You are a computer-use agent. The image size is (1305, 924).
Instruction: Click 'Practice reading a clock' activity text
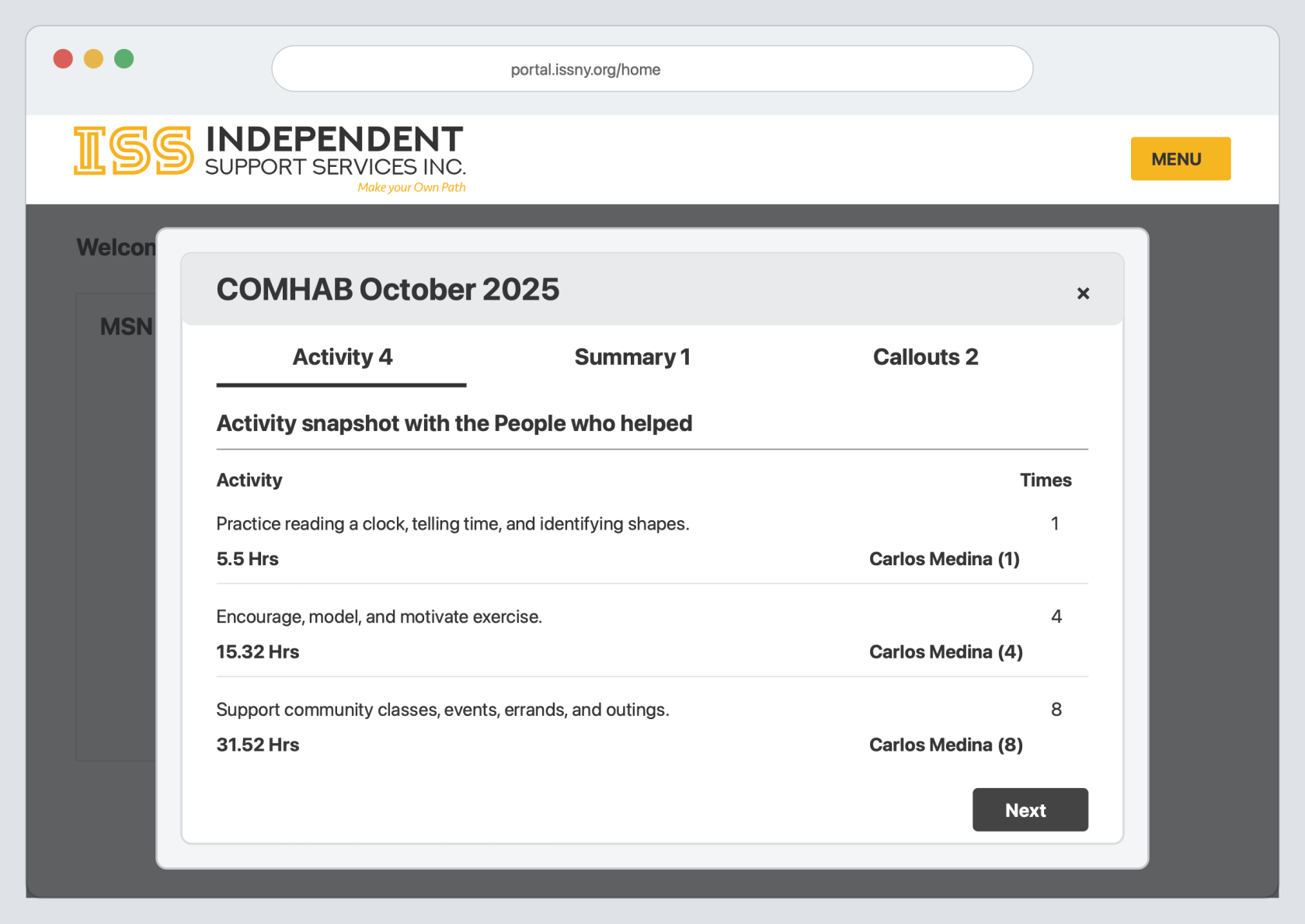click(453, 524)
